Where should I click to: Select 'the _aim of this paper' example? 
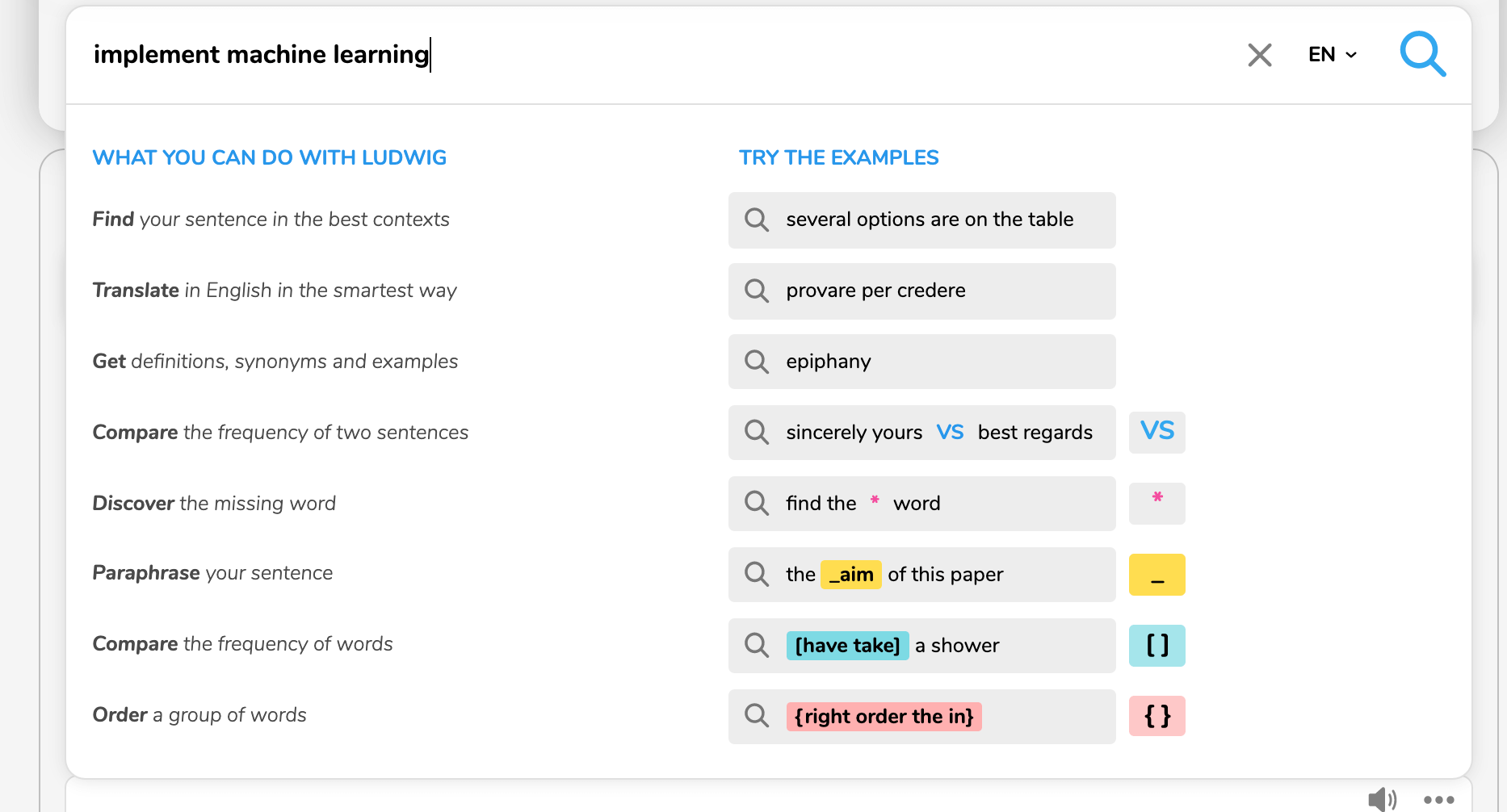tap(922, 575)
